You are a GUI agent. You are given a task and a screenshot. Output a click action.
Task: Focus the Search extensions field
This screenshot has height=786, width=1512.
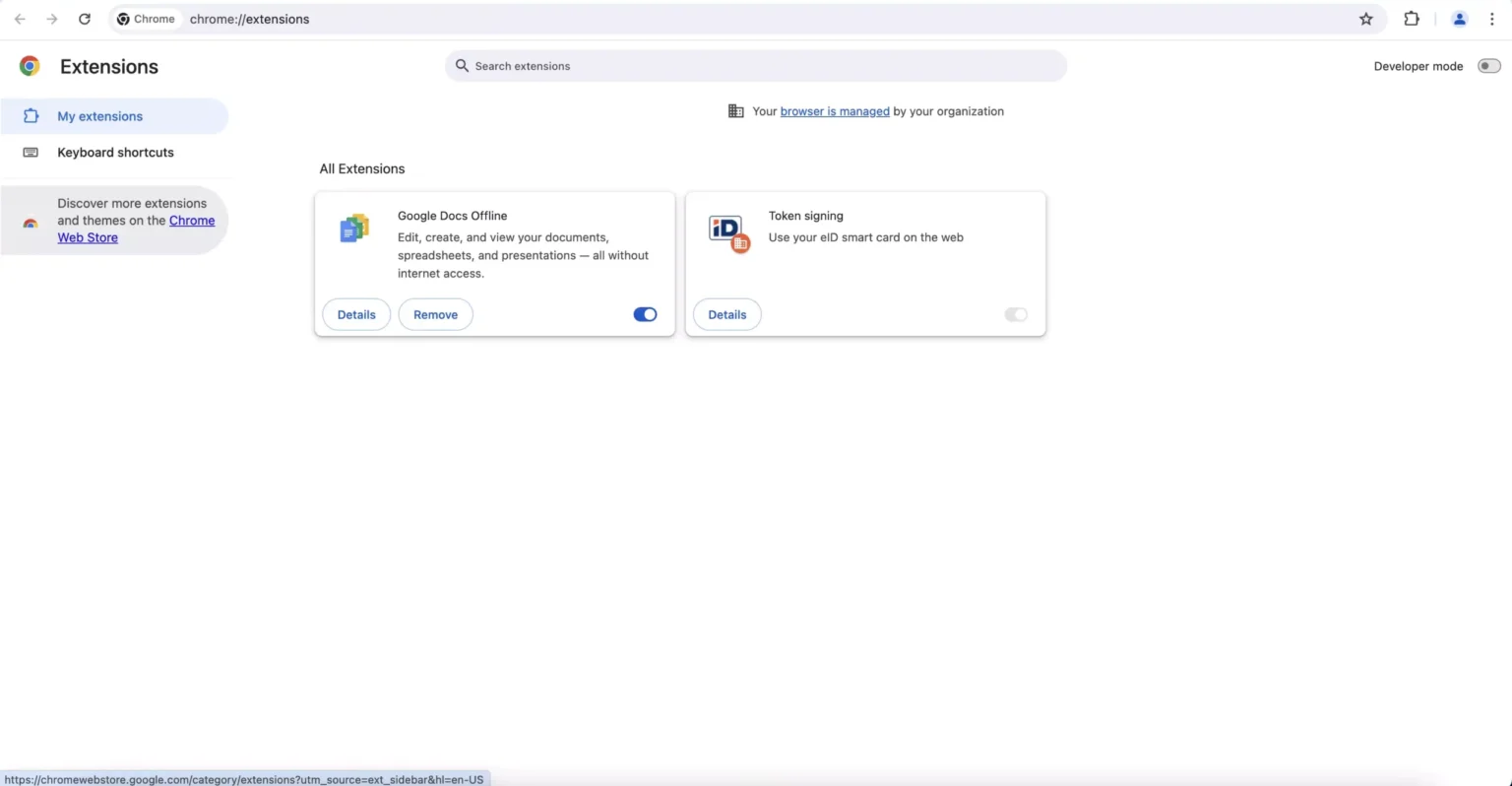pyautogui.click(x=756, y=66)
